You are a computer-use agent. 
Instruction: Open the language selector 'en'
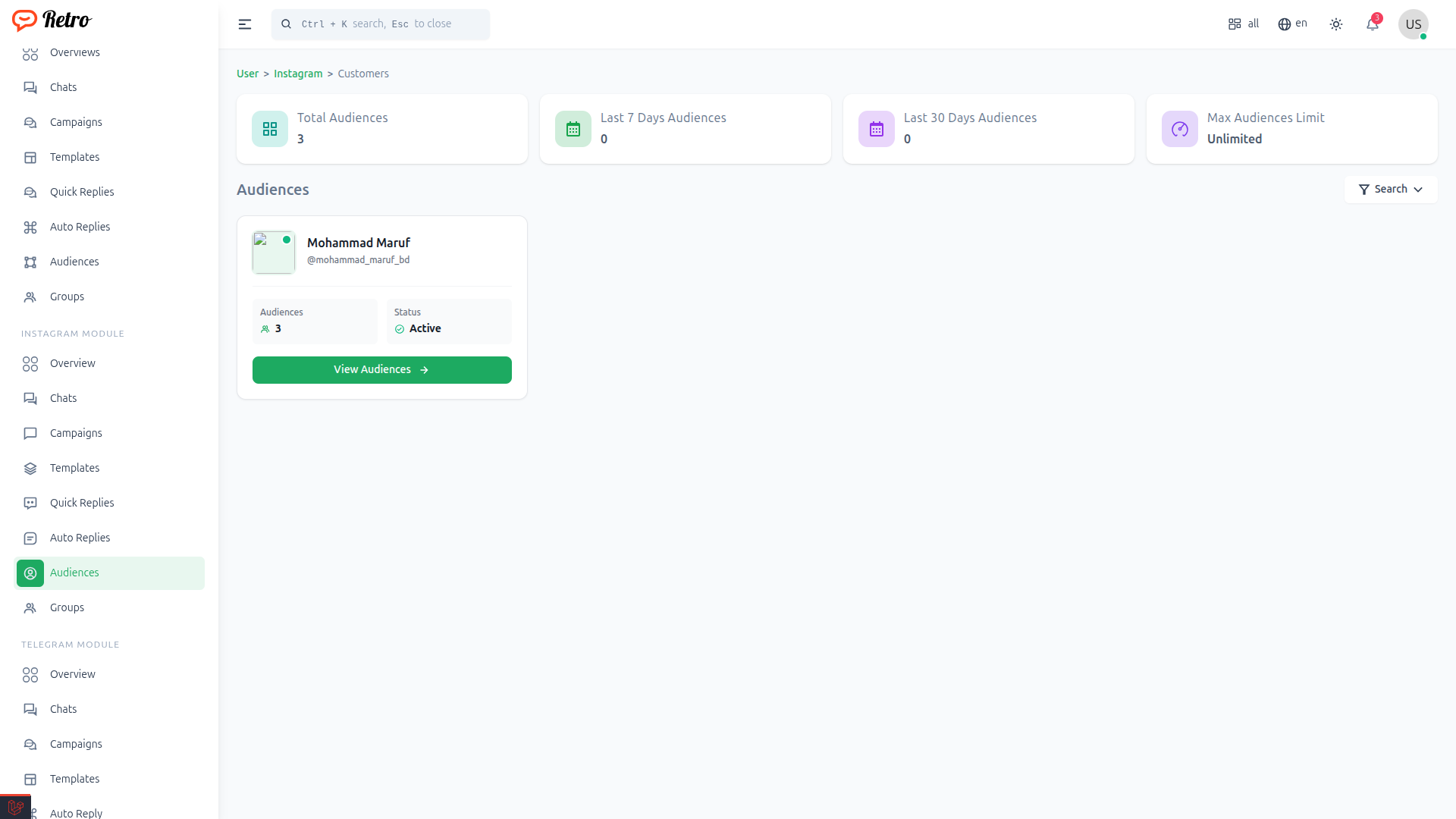pyautogui.click(x=1293, y=24)
